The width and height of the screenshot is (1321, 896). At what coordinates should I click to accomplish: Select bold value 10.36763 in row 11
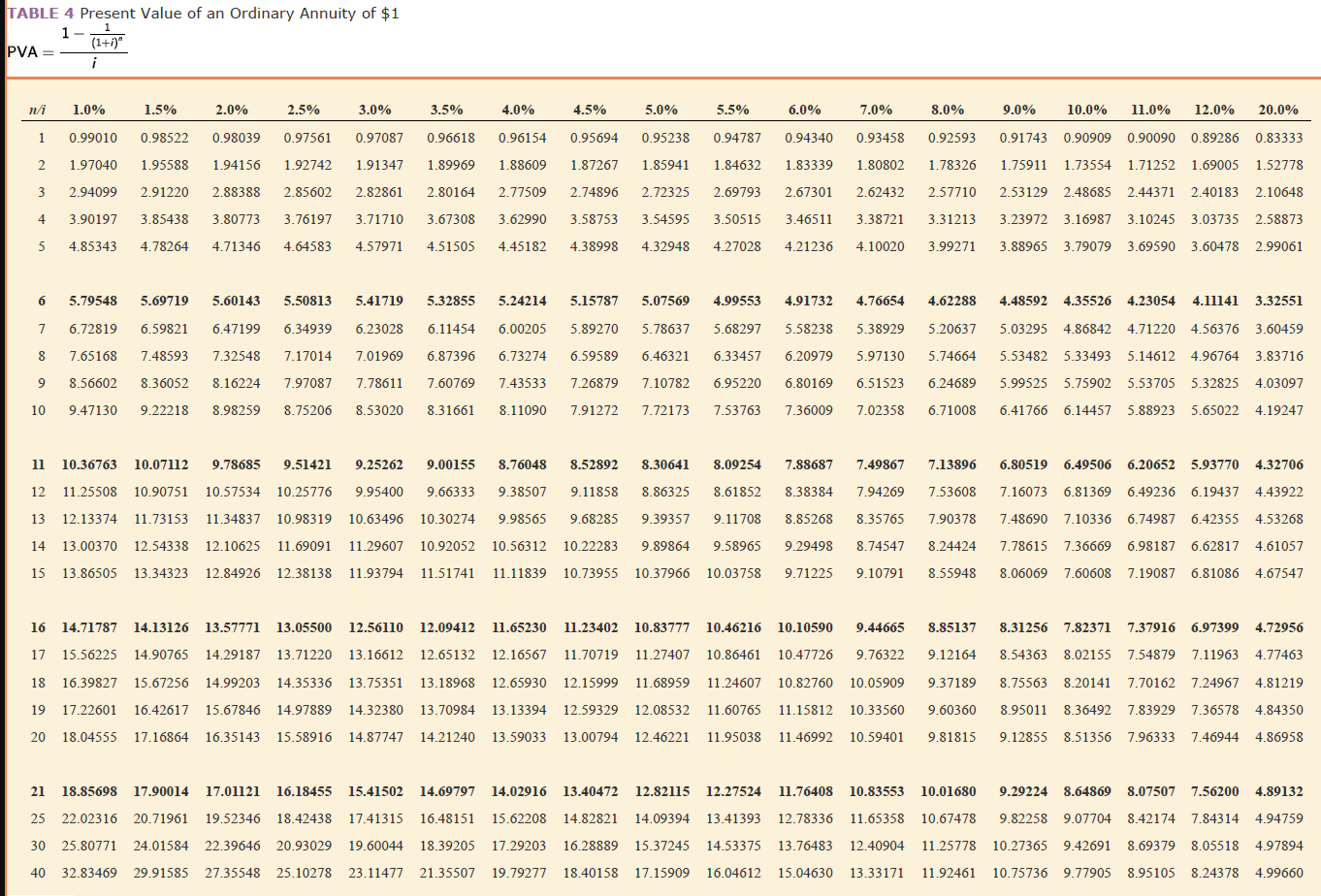[89, 464]
